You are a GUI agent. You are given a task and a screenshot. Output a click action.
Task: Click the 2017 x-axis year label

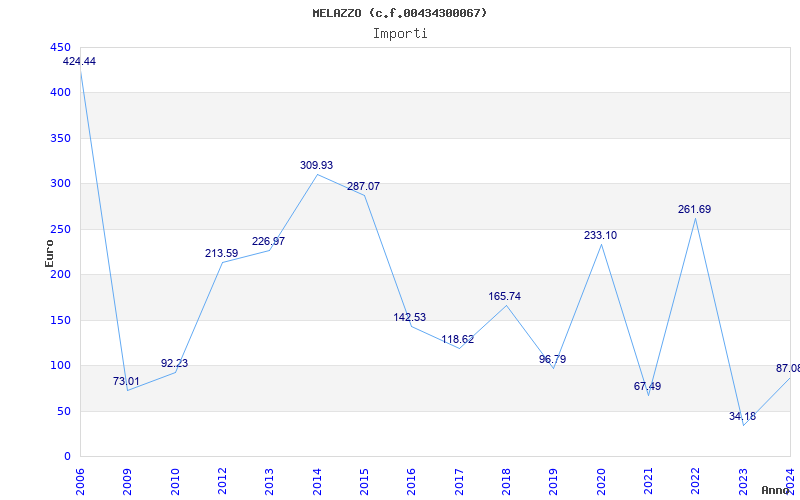pos(459,481)
